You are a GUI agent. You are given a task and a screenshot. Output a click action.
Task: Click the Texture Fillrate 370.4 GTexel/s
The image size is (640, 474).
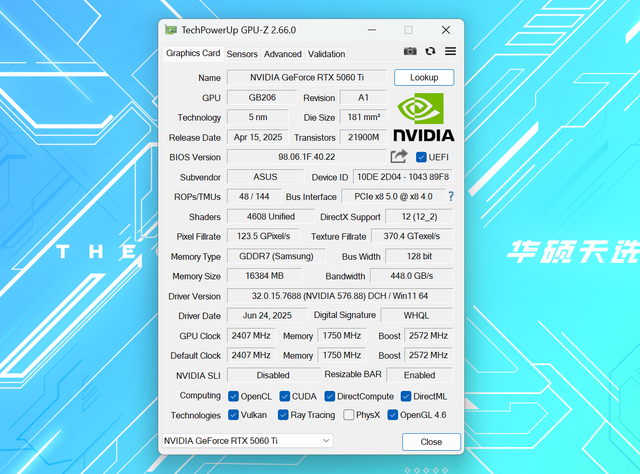click(x=412, y=236)
